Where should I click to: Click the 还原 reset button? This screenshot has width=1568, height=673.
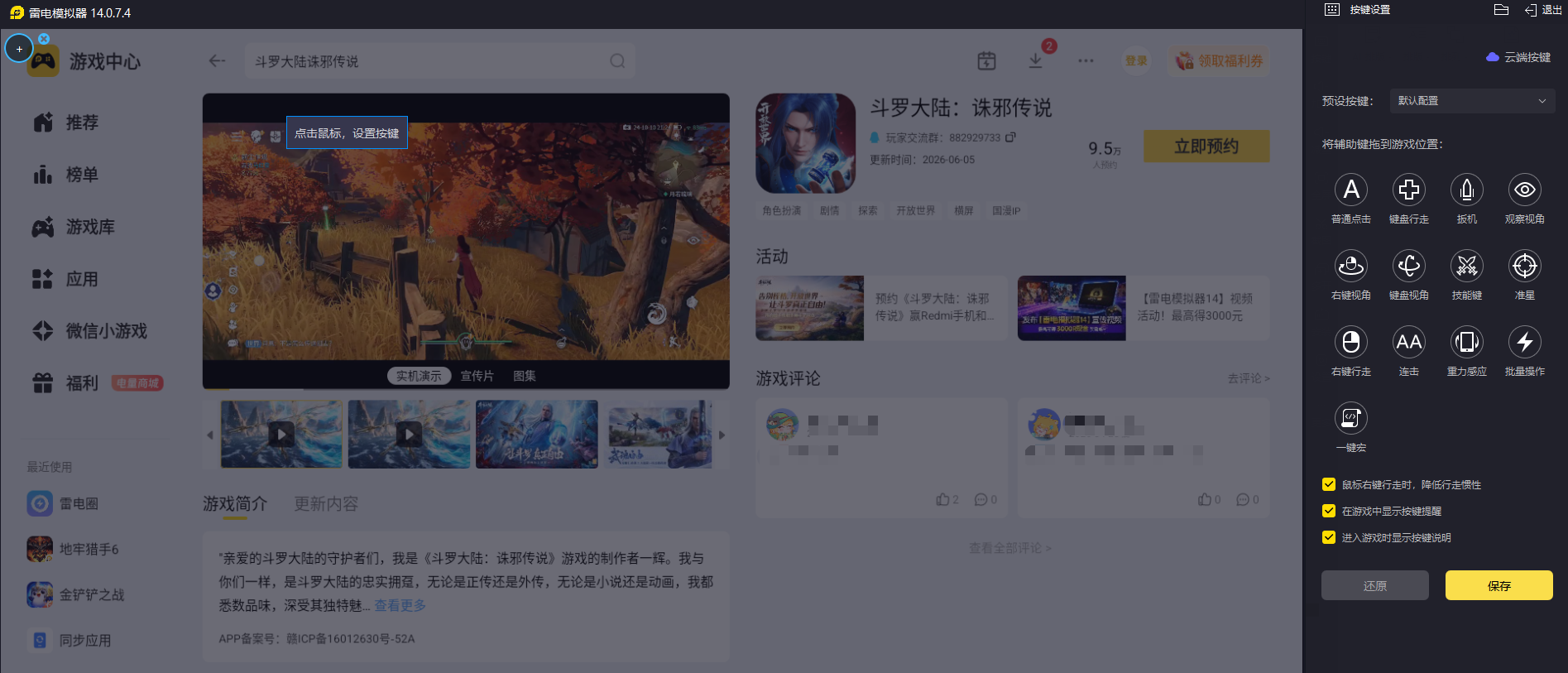[x=1375, y=585]
